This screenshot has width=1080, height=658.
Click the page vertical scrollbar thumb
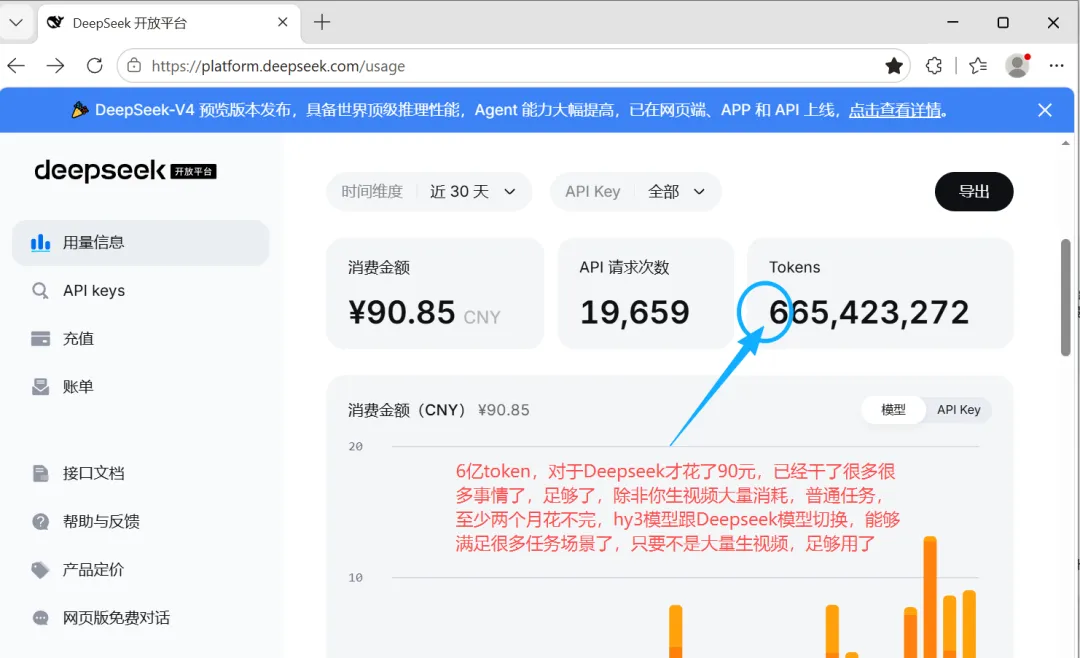[1066, 297]
